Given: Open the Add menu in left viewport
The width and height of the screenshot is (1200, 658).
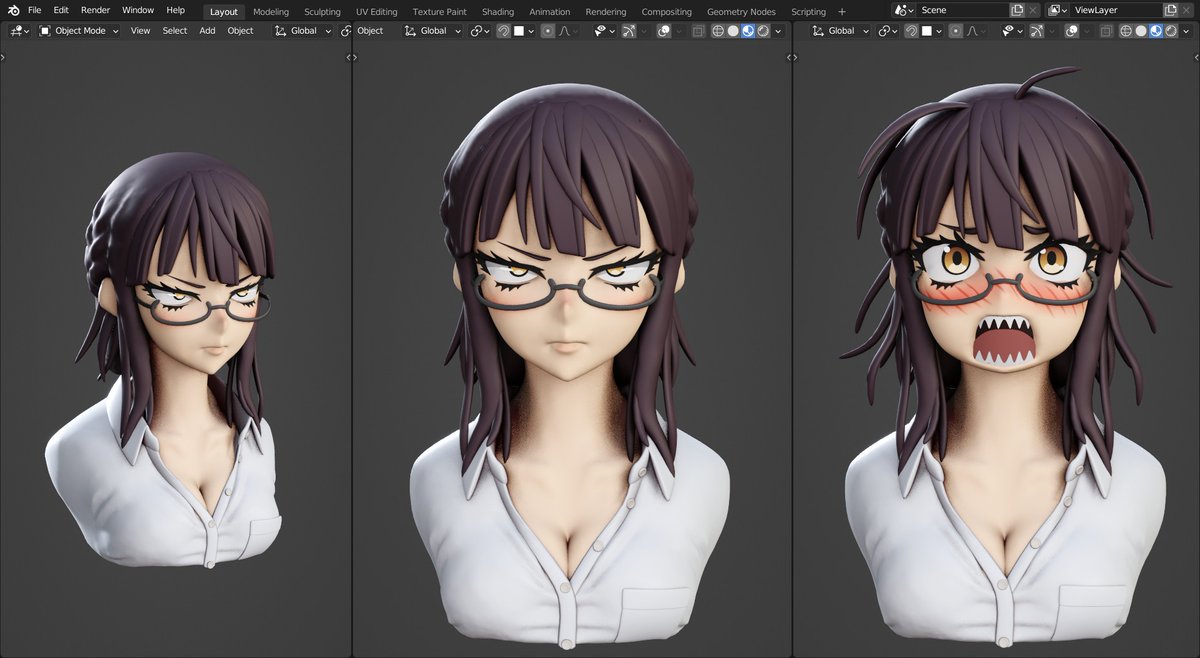Looking at the screenshot, I should [207, 31].
